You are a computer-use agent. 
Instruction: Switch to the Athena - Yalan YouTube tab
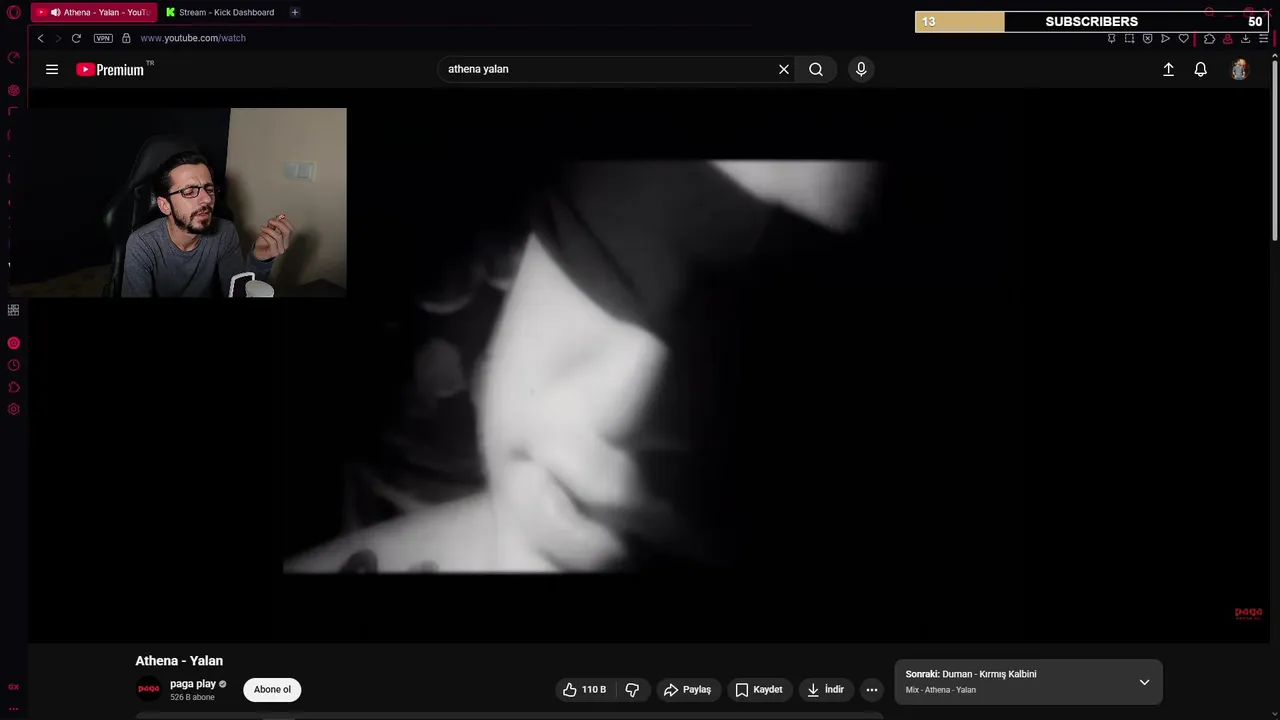[x=93, y=13]
